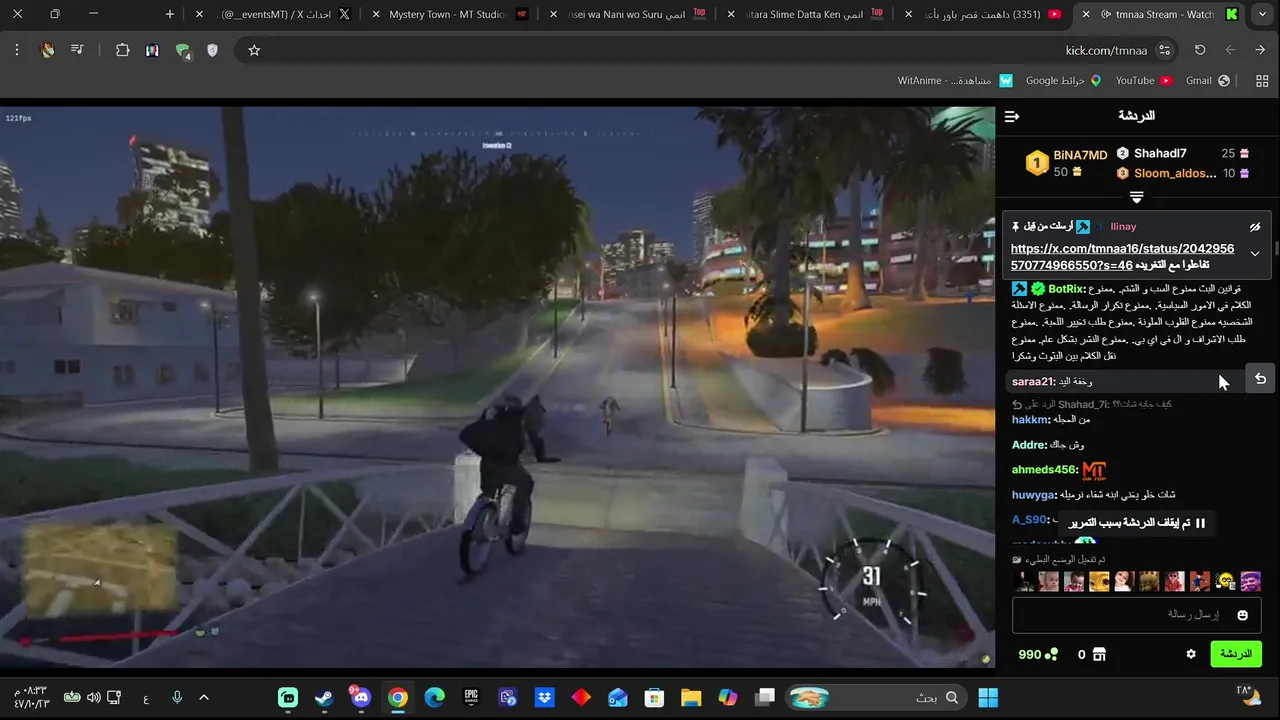
Task: Click the microphone icon in system tray
Action: pos(177,697)
